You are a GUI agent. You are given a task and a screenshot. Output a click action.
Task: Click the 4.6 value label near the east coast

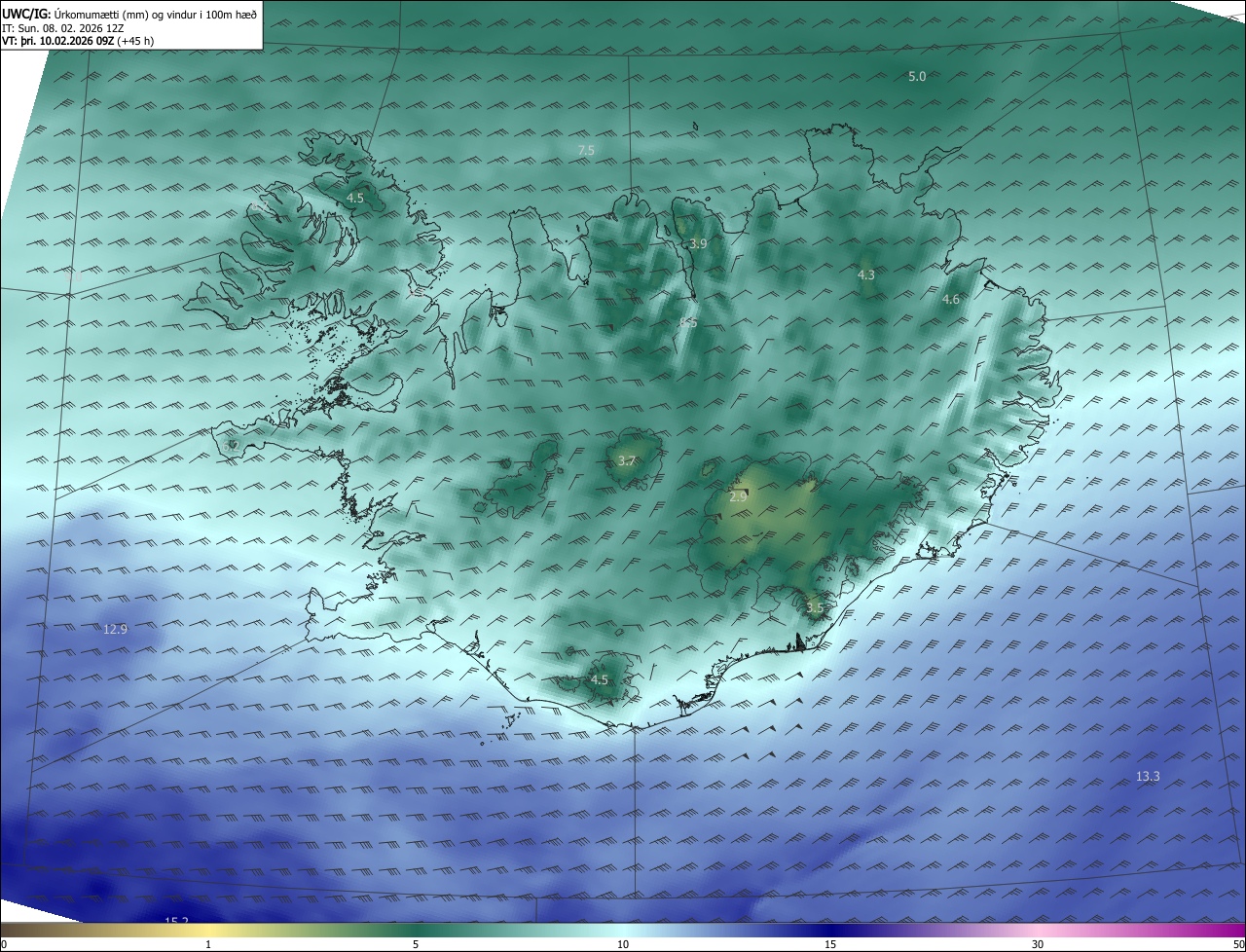click(951, 300)
